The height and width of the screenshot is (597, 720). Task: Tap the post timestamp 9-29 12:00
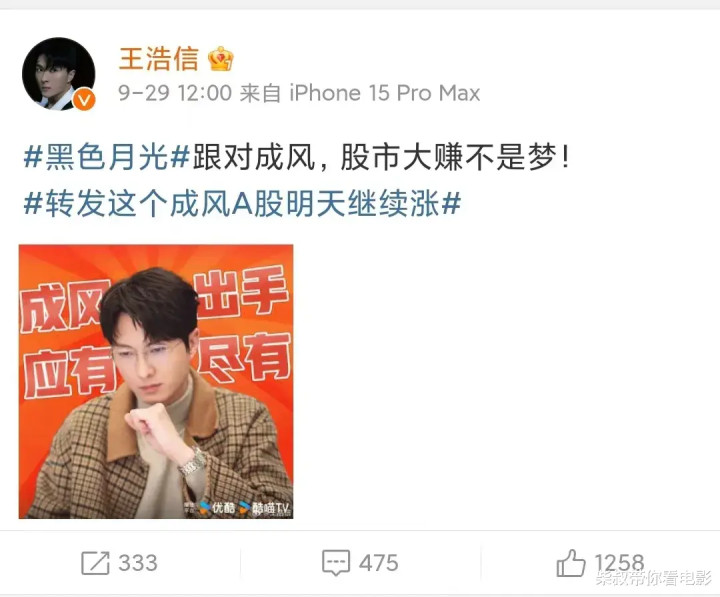pyautogui.click(x=175, y=93)
